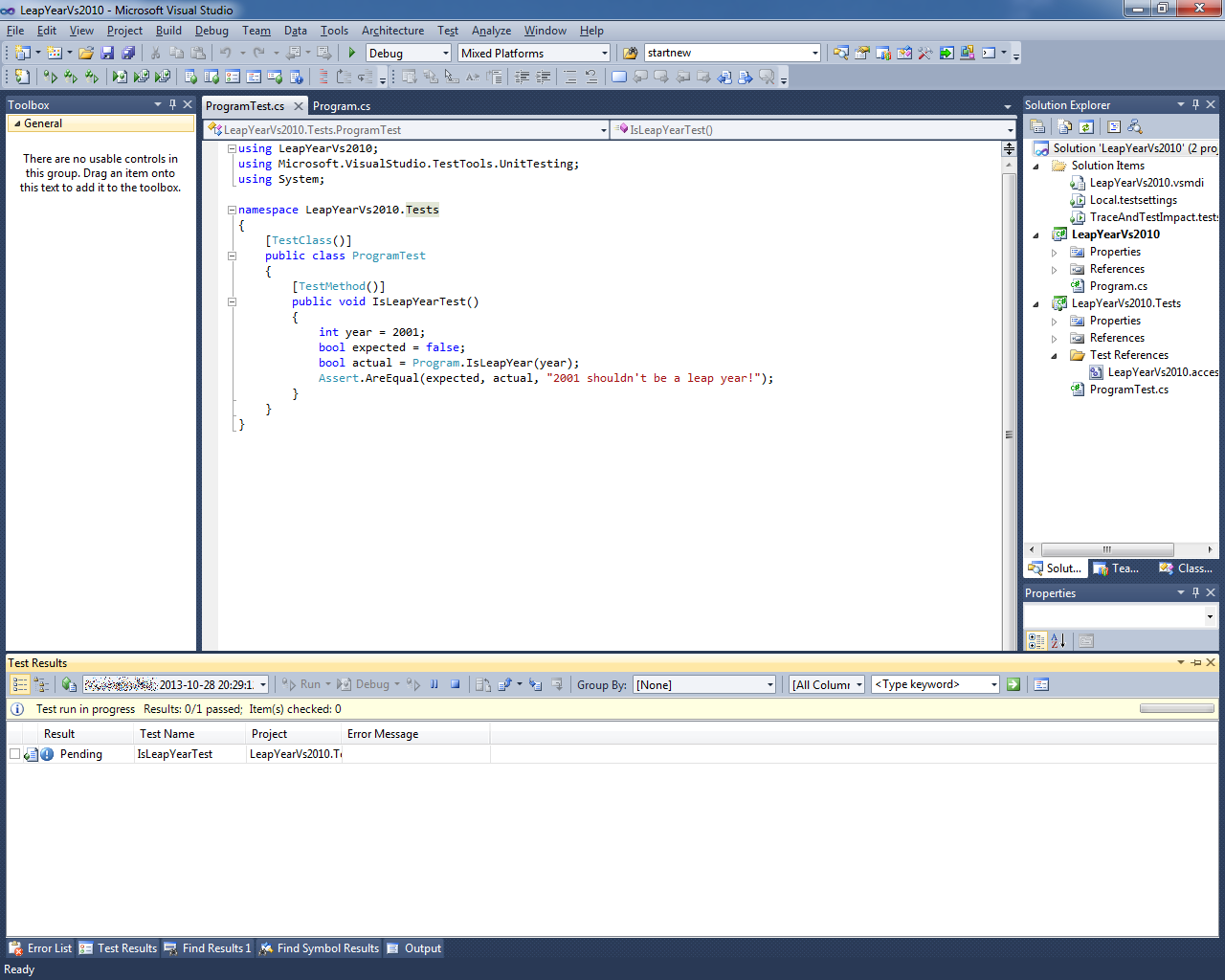
Task: Click the Error Message column header
Action: pyautogui.click(x=415, y=734)
